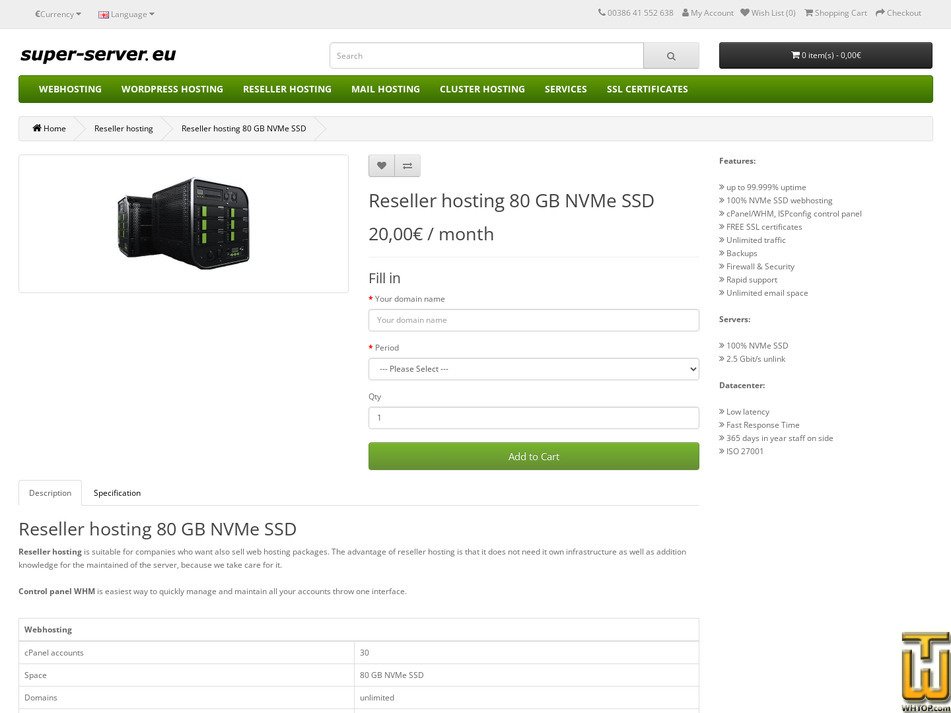Expand the Period select box
951x713 pixels.
point(533,369)
